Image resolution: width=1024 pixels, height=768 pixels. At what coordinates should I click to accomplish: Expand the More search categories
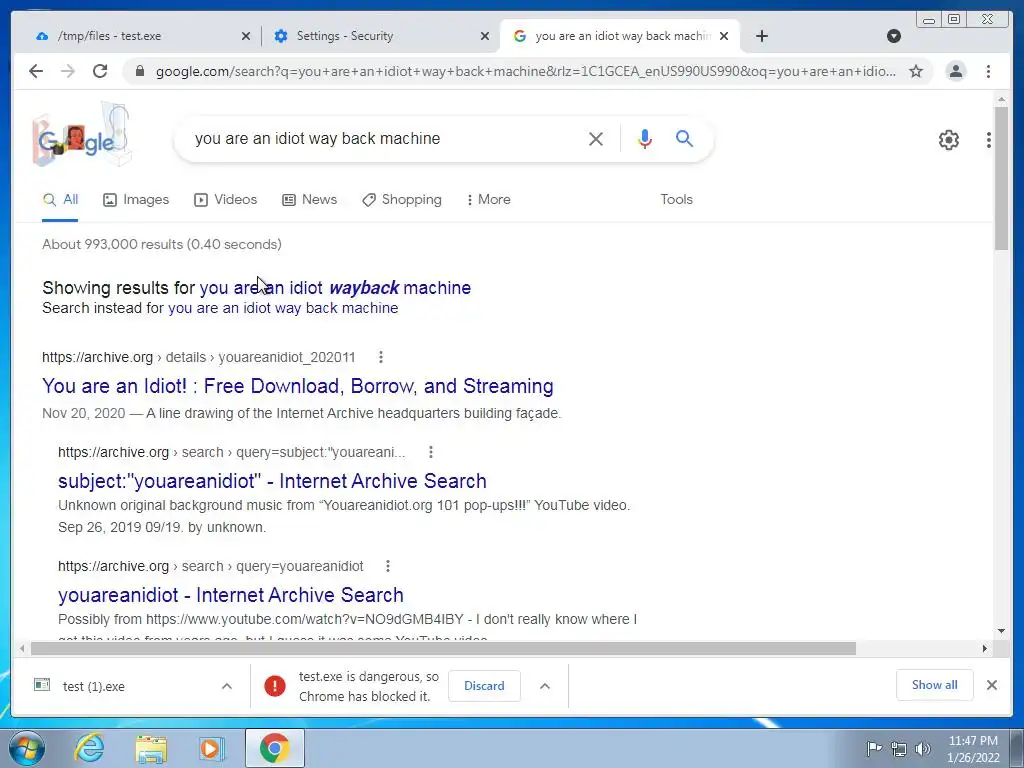tap(488, 200)
